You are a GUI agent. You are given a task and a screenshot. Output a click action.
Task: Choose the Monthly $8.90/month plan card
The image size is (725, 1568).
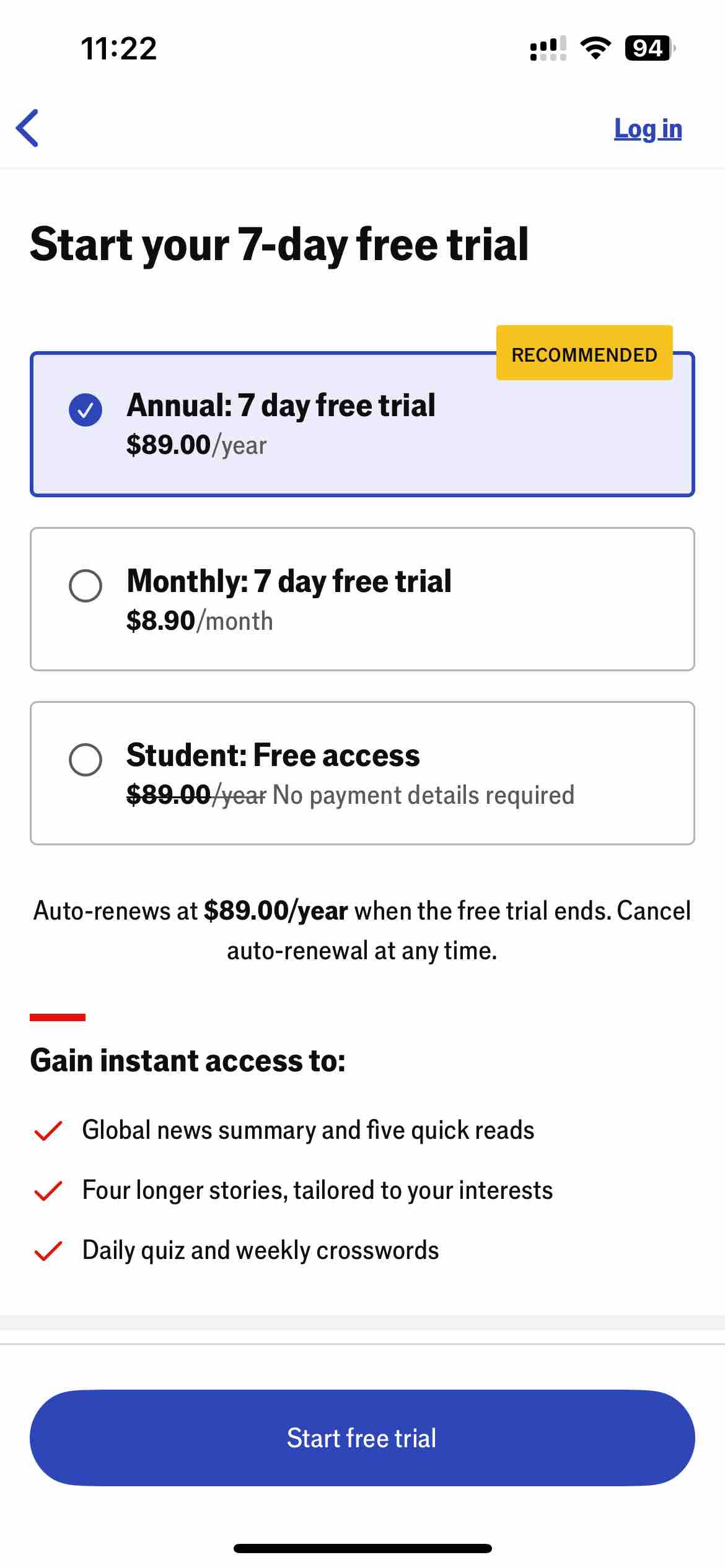(362, 599)
